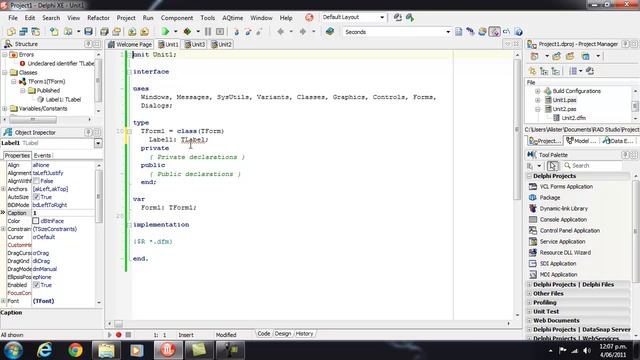Click the c:\ toolbar icon
This screenshot has height=360, width=640.
pos(507,32)
